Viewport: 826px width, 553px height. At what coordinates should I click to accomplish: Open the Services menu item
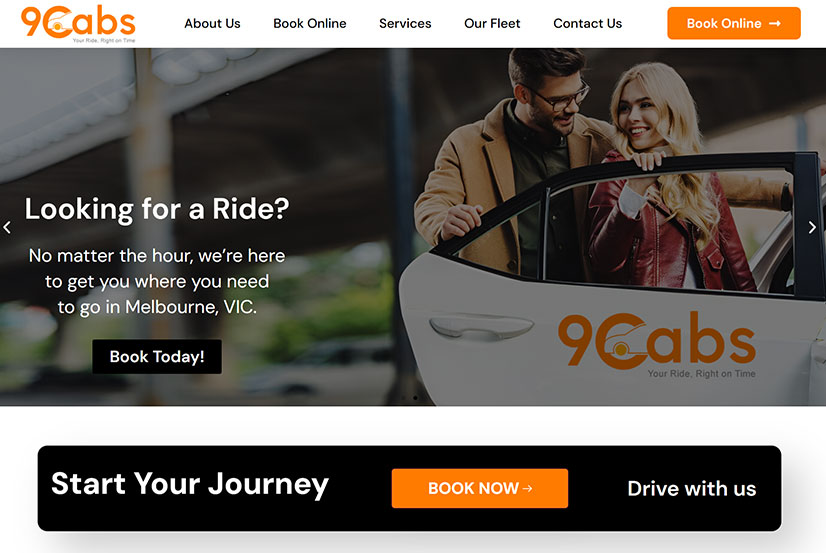pos(405,24)
